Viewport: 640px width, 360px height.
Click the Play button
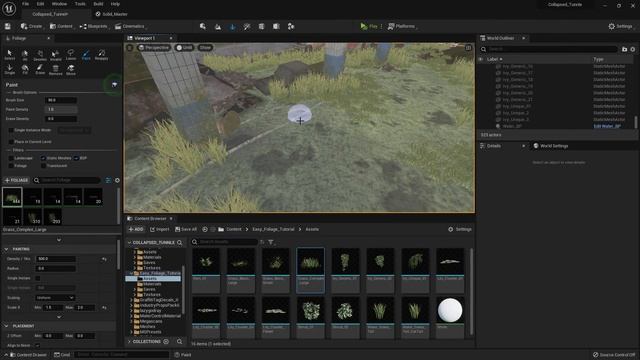(x=369, y=26)
